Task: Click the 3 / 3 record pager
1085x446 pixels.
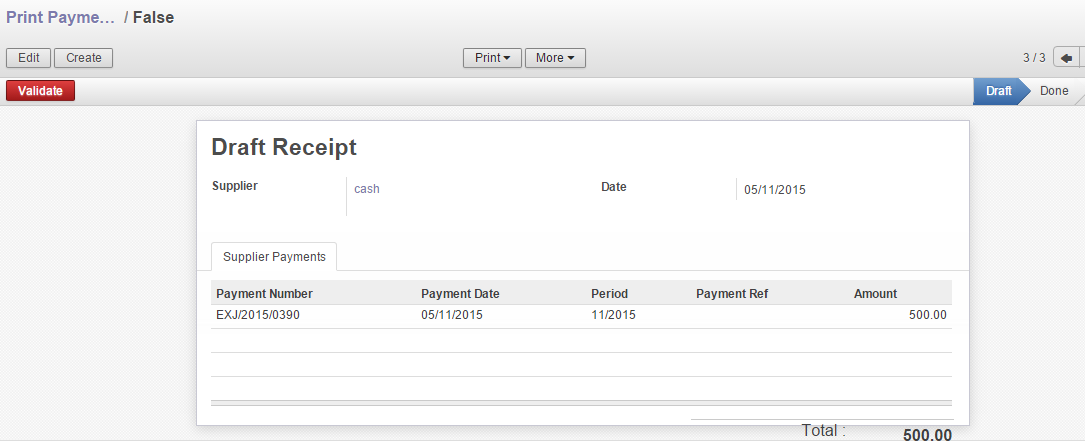Action: point(1033,58)
